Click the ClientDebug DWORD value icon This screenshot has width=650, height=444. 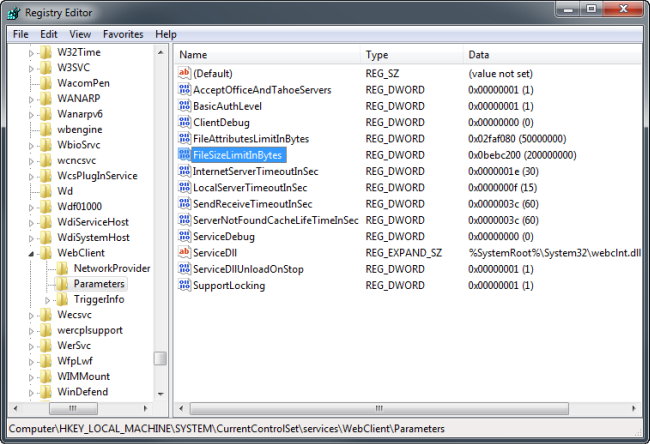tap(184, 122)
